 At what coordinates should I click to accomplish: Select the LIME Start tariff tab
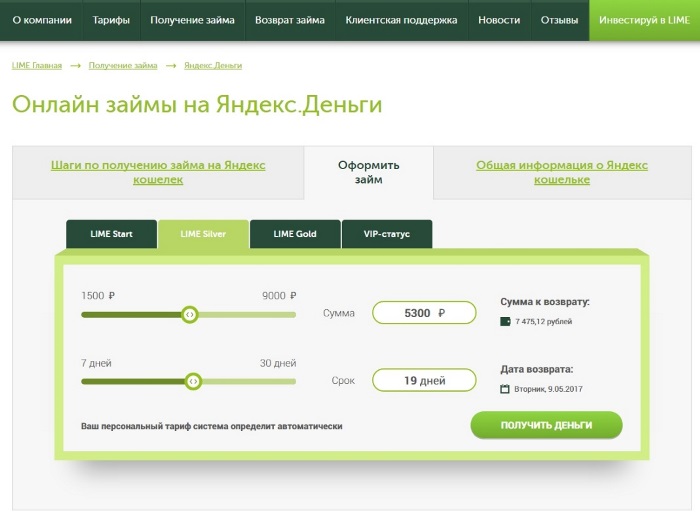111,234
